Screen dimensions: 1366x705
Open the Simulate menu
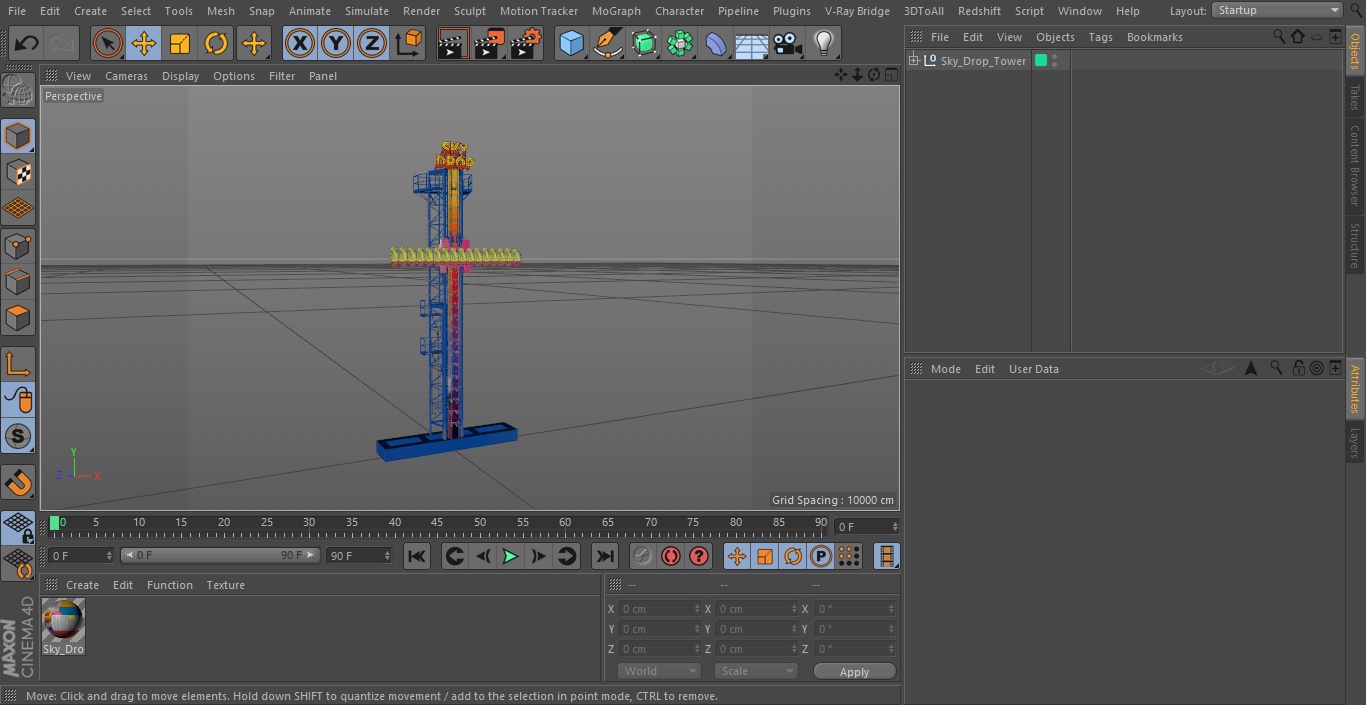(x=367, y=11)
